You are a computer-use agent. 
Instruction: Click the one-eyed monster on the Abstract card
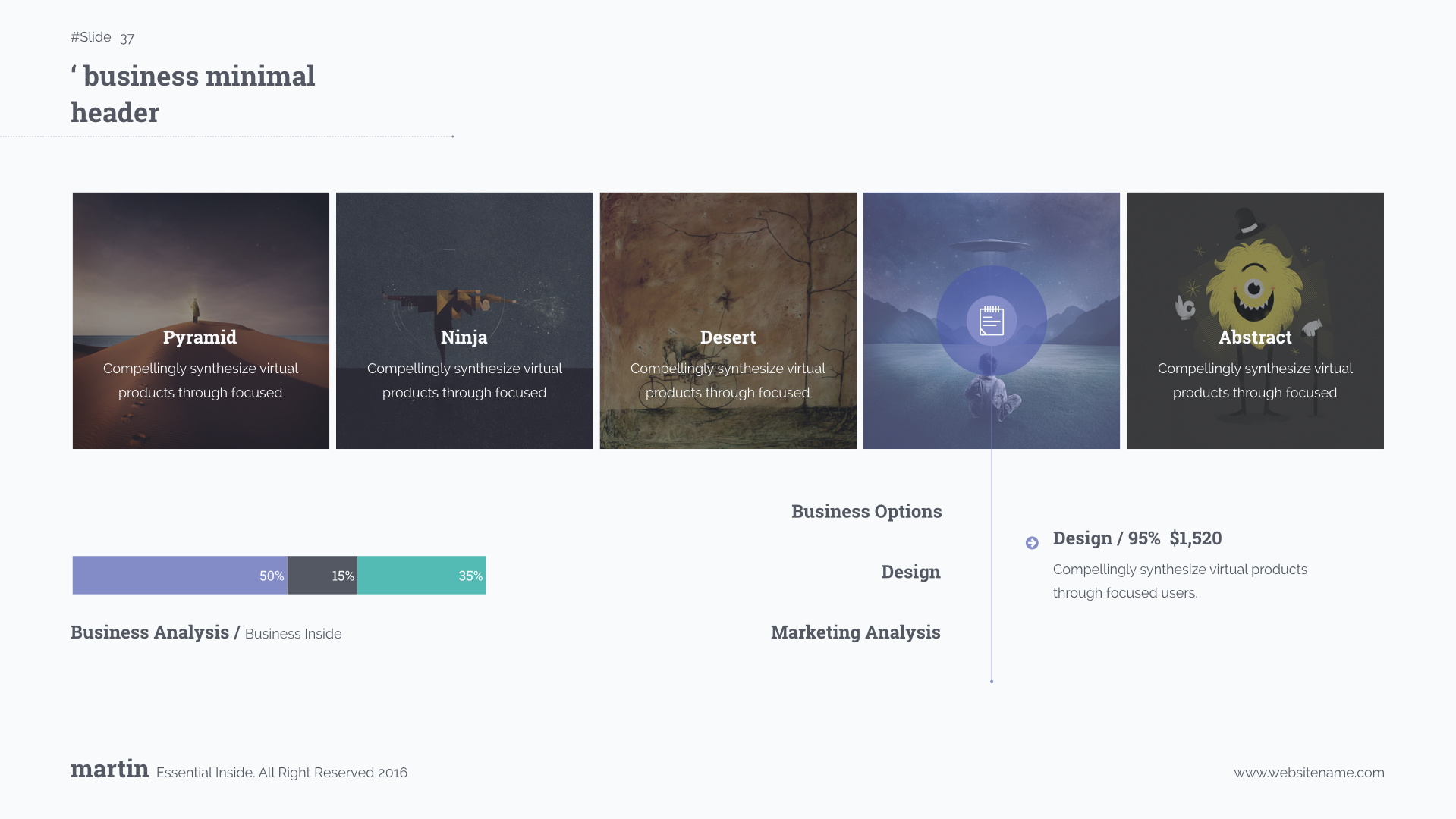tap(1254, 288)
